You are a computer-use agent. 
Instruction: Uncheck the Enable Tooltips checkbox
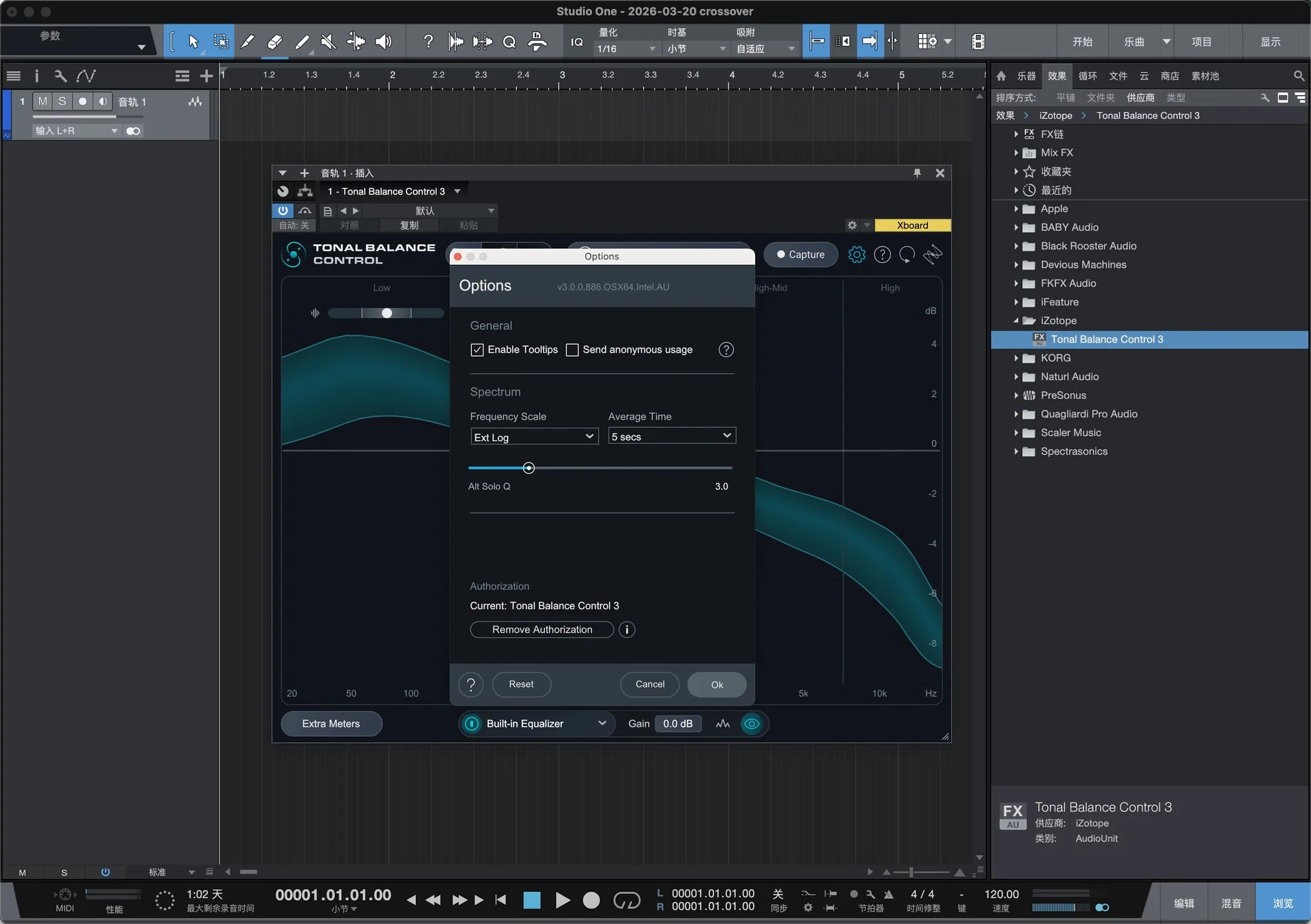click(x=477, y=350)
